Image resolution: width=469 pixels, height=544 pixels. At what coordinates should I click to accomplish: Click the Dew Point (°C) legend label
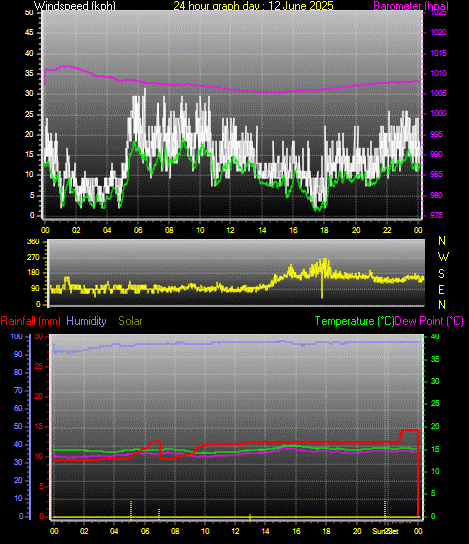(x=429, y=321)
